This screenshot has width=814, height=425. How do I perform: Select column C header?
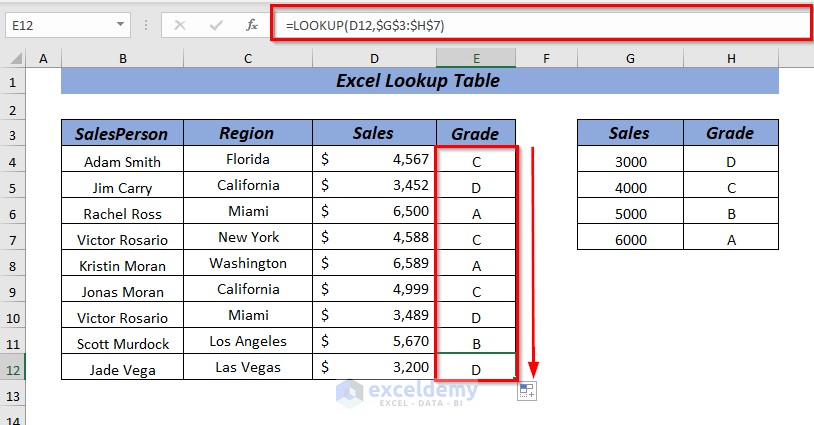tap(248, 59)
